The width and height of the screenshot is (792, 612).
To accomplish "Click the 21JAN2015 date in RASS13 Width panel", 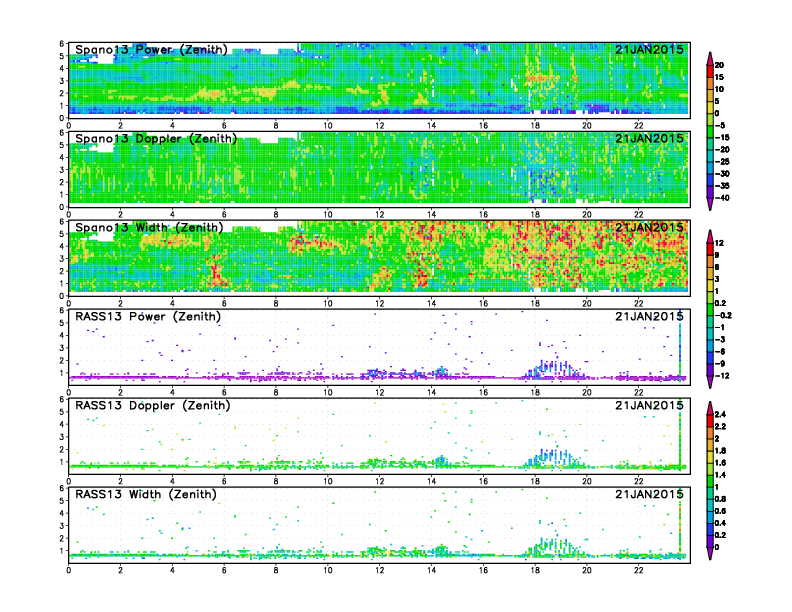I will [x=649, y=494].
